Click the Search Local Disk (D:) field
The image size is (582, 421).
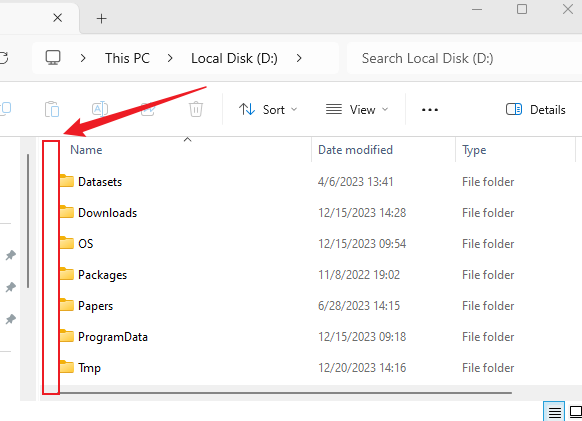(x=464, y=58)
